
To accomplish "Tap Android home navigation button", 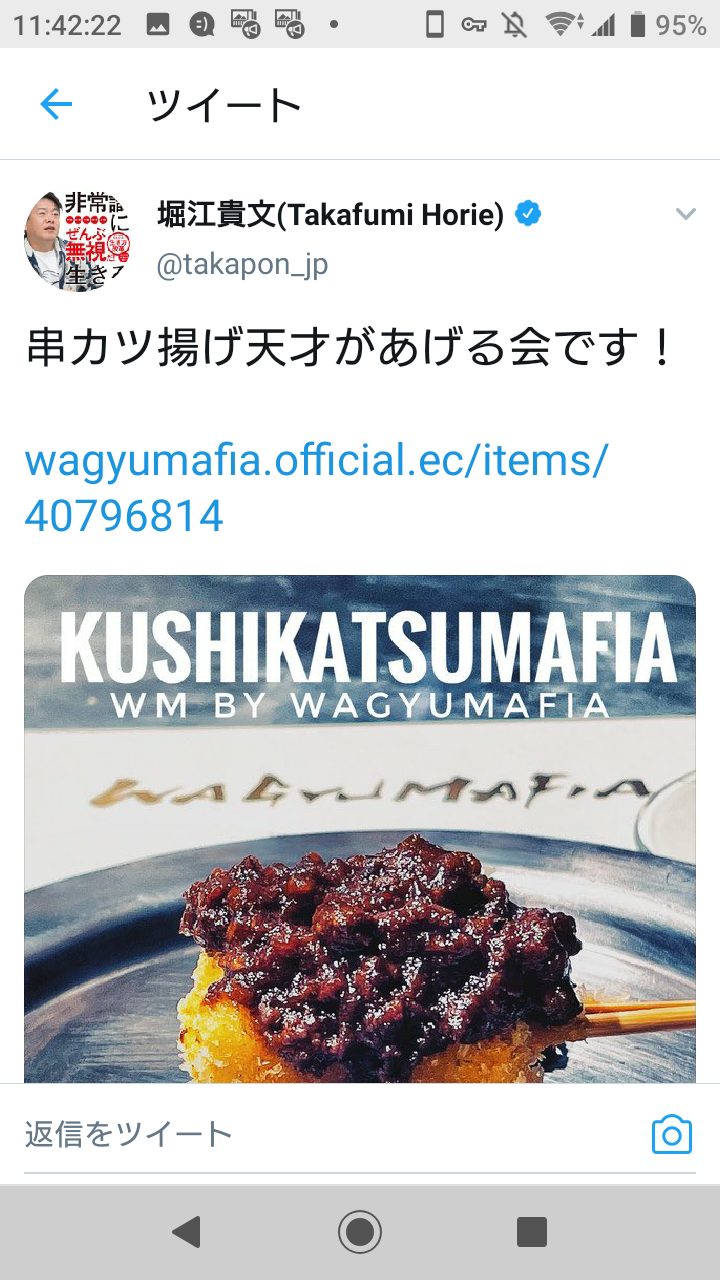I will (x=360, y=1232).
